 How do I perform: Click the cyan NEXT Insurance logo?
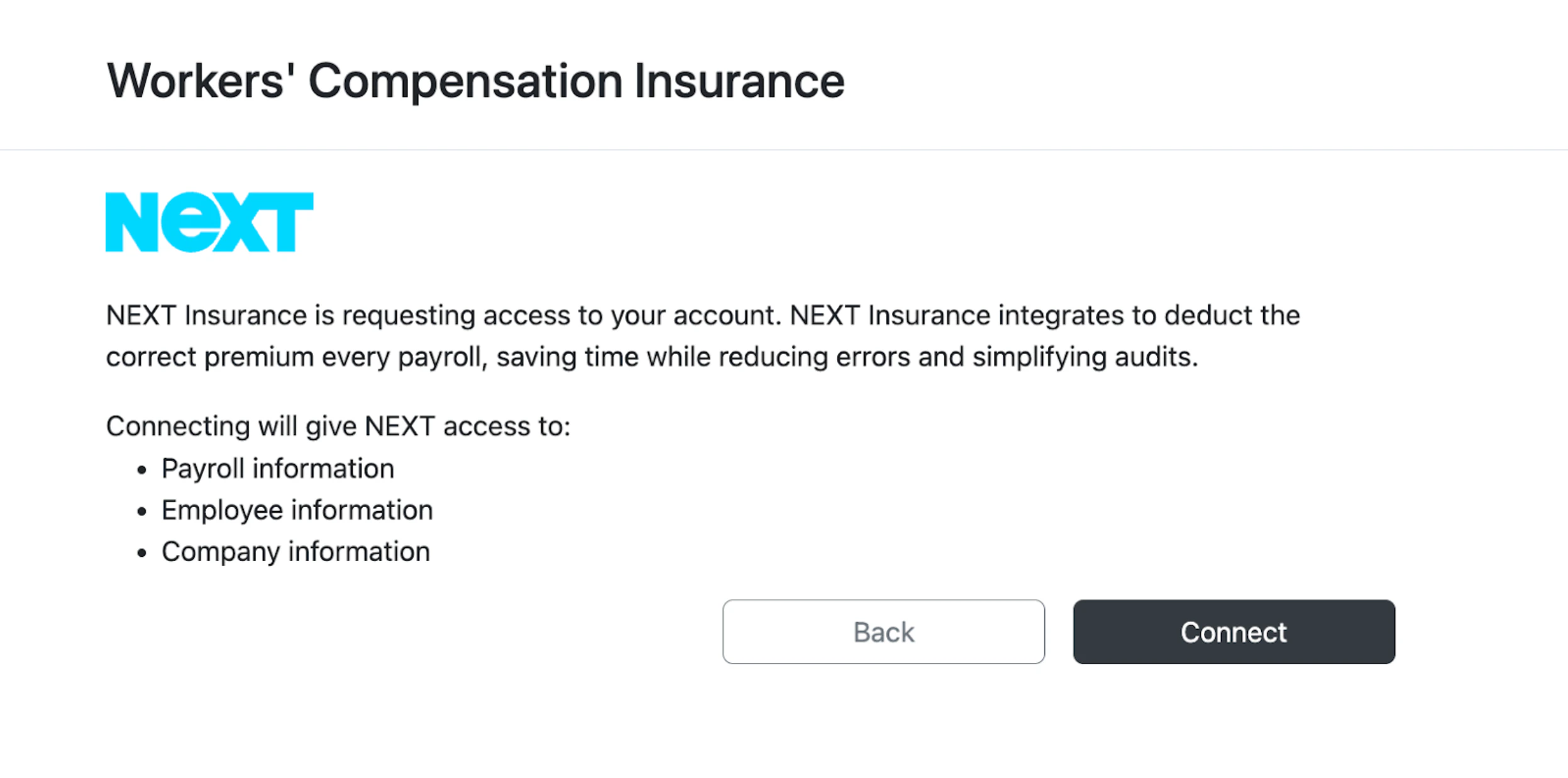click(x=209, y=222)
